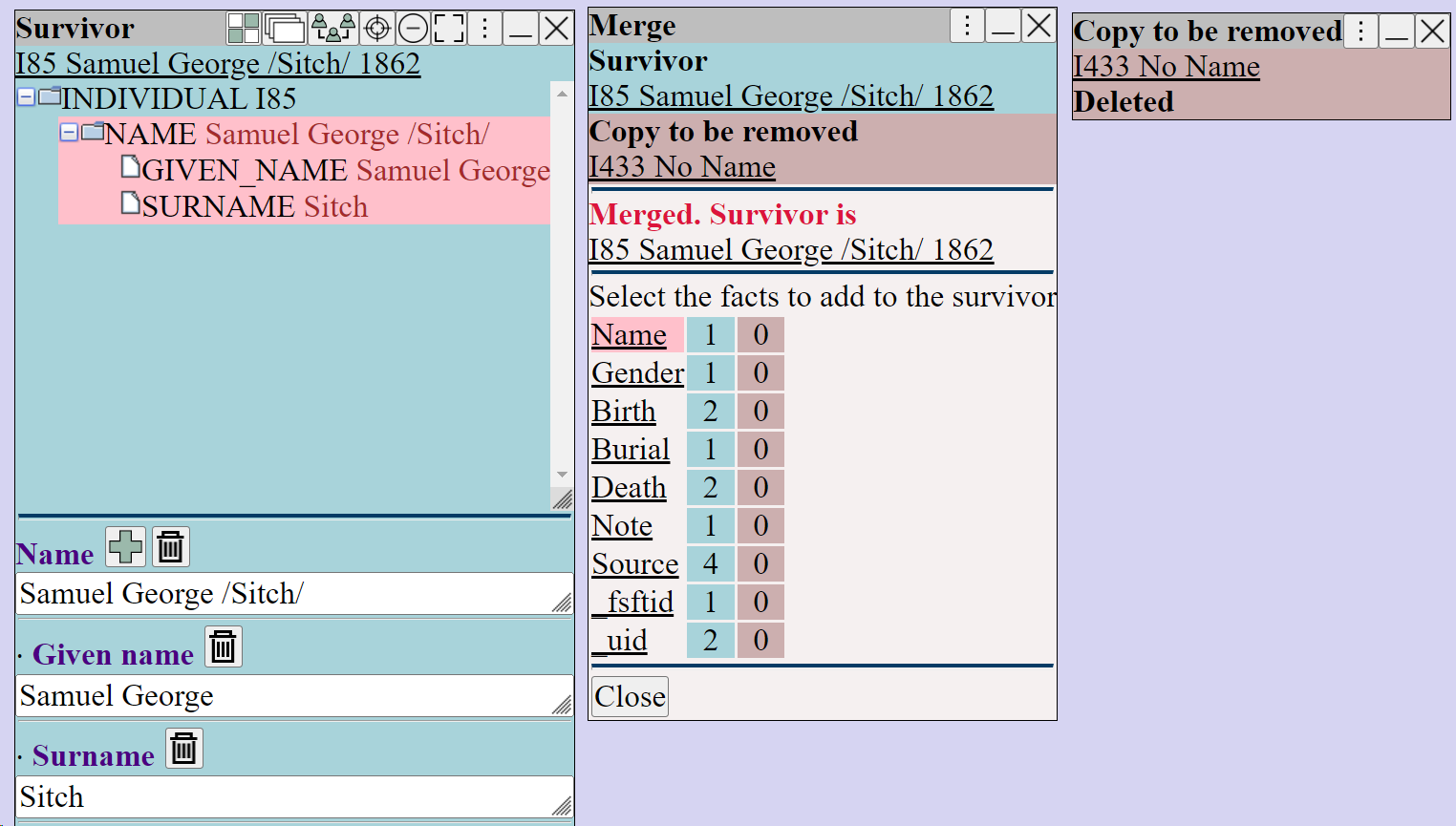Close the Merge panel with X
The height and width of the screenshot is (826, 1456).
1038,26
